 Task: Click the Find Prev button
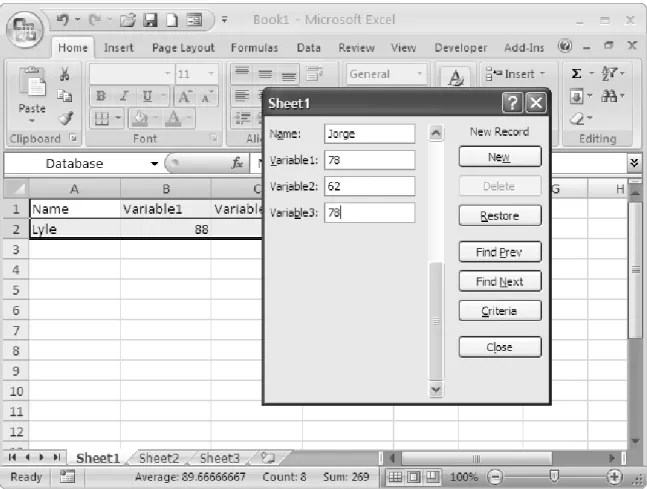(500, 252)
